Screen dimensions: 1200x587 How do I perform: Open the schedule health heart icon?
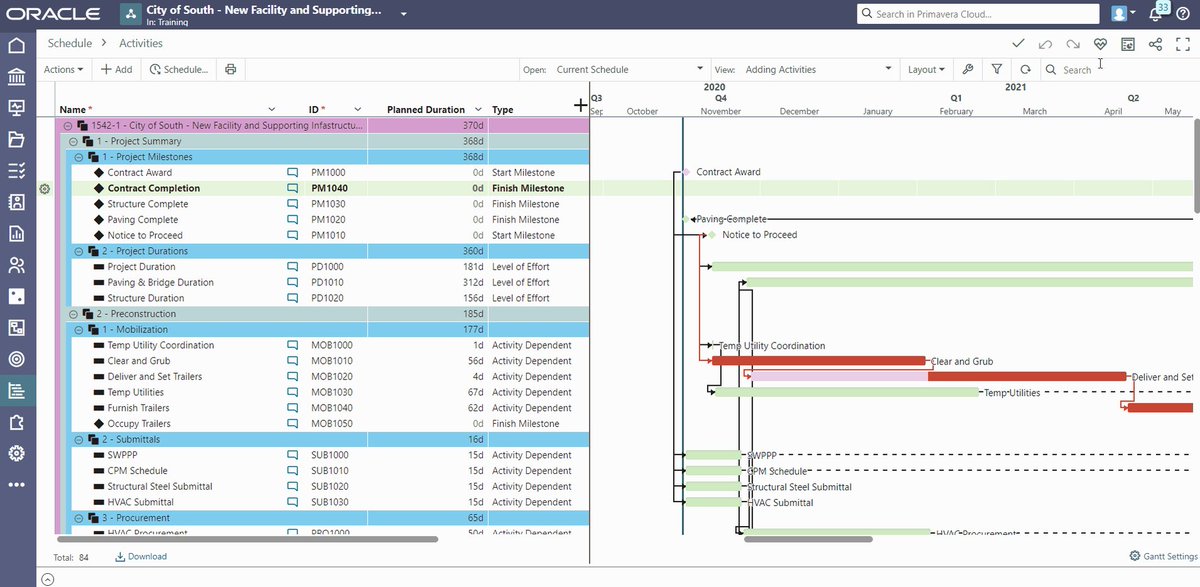(x=1100, y=44)
